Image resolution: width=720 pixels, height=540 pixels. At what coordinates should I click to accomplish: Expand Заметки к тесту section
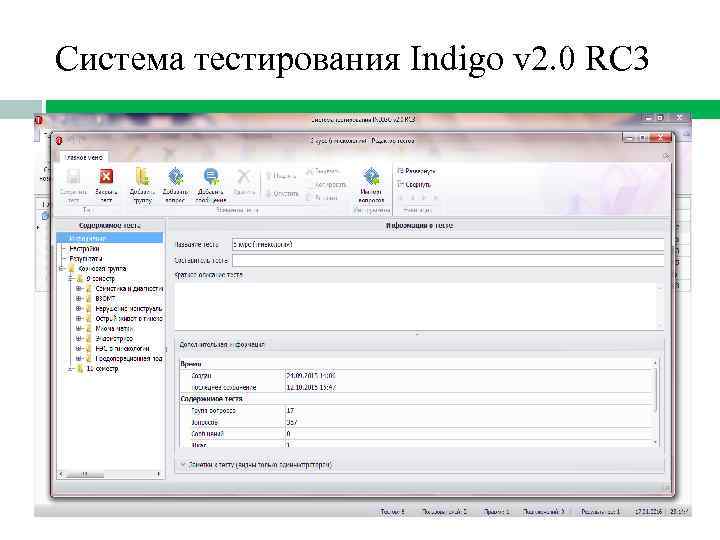pyautogui.click(x=183, y=464)
